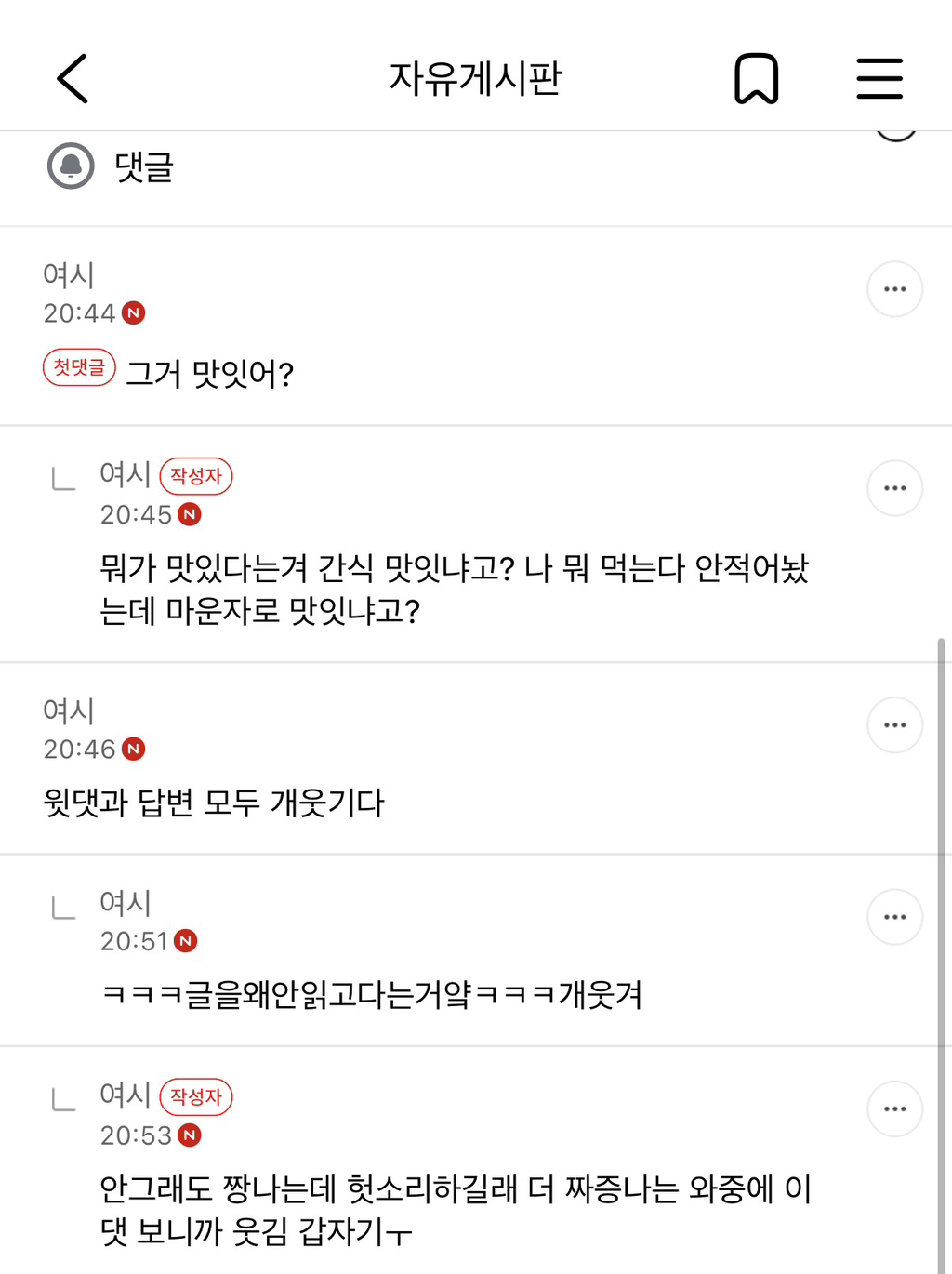Open more options for the 20:53 reply

click(894, 1108)
